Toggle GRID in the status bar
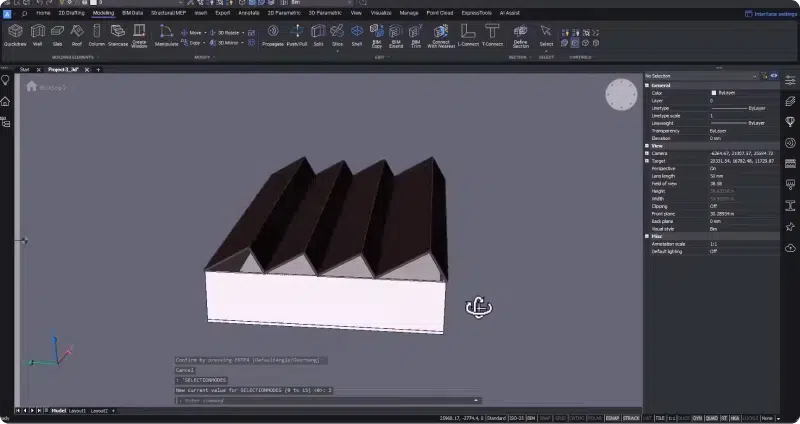The height and width of the screenshot is (424, 800). tap(560, 418)
